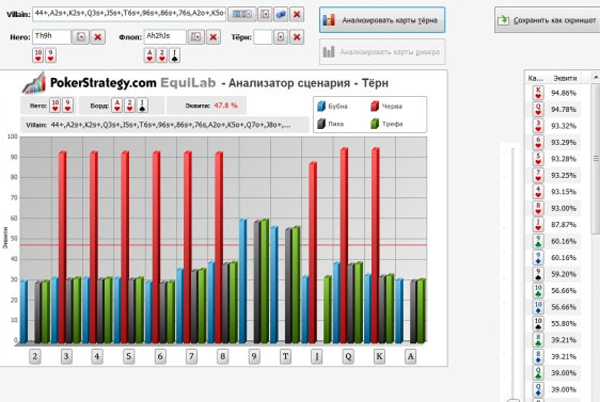Click rank T button under the chart
600x402 pixels.
pyautogui.click(x=285, y=356)
